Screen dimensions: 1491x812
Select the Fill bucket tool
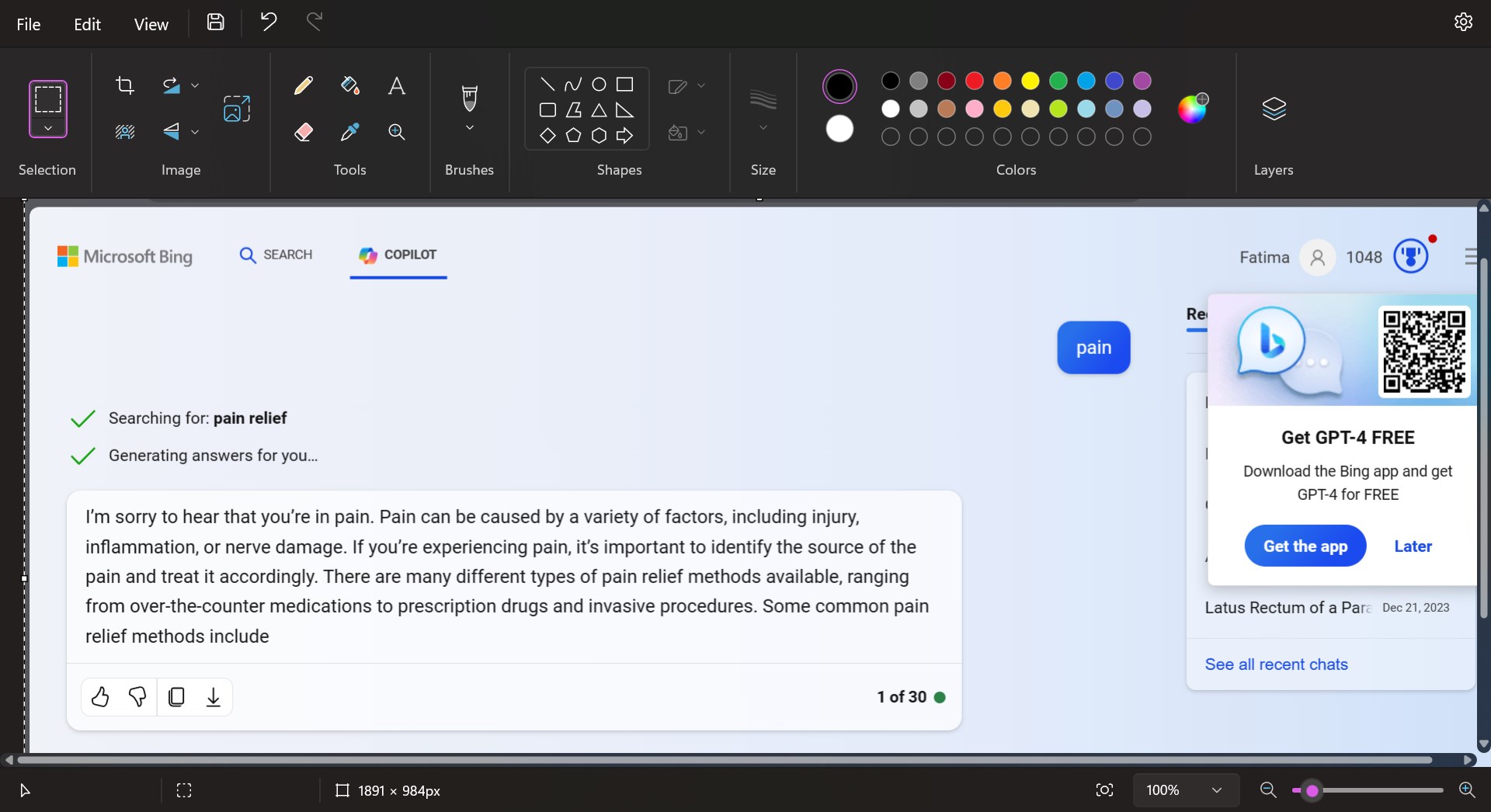click(x=349, y=85)
